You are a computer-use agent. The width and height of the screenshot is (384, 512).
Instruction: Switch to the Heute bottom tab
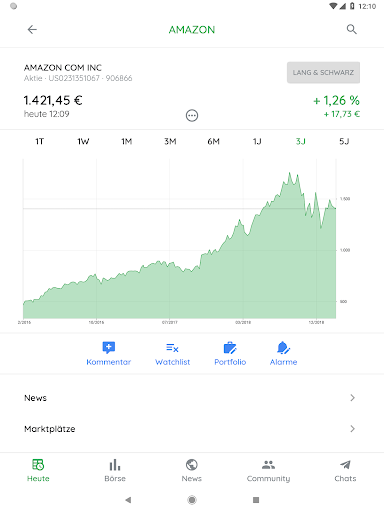[x=38, y=470]
